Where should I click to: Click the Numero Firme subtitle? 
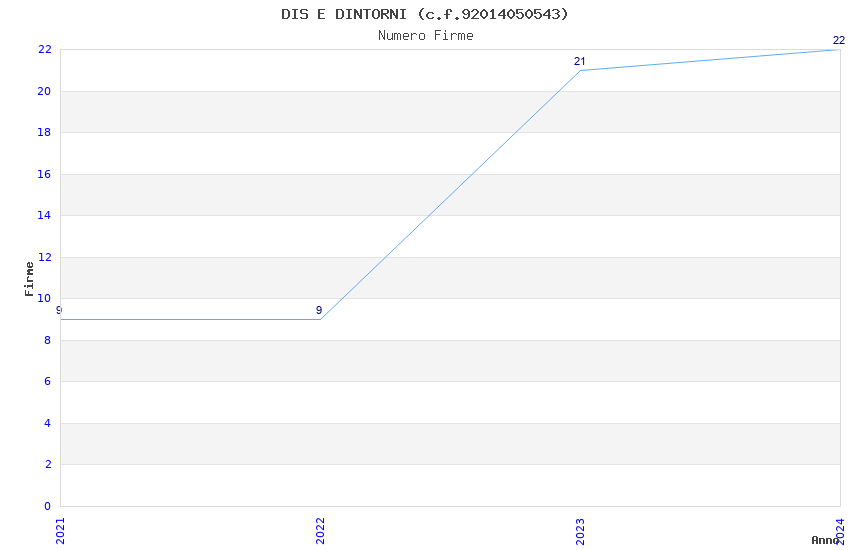[425, 36]
